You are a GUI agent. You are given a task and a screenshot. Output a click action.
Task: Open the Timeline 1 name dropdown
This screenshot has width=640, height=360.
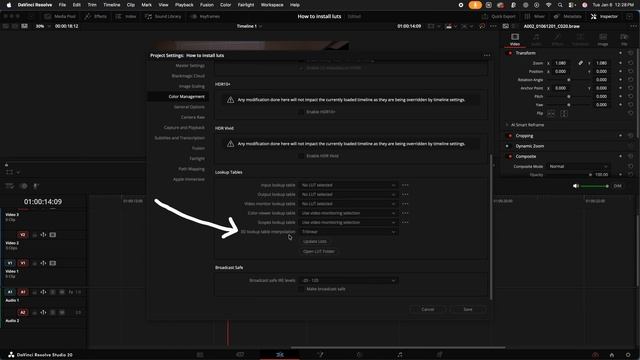tap(249, 26)
